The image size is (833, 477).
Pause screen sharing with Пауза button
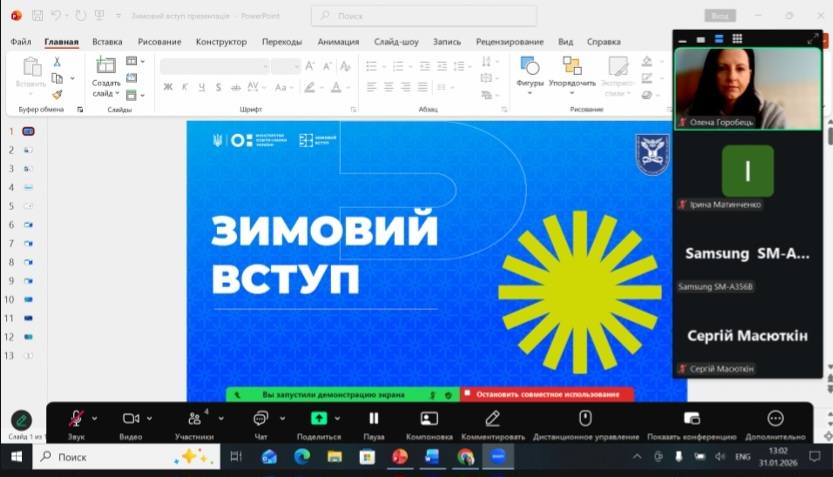coord(374,418)
